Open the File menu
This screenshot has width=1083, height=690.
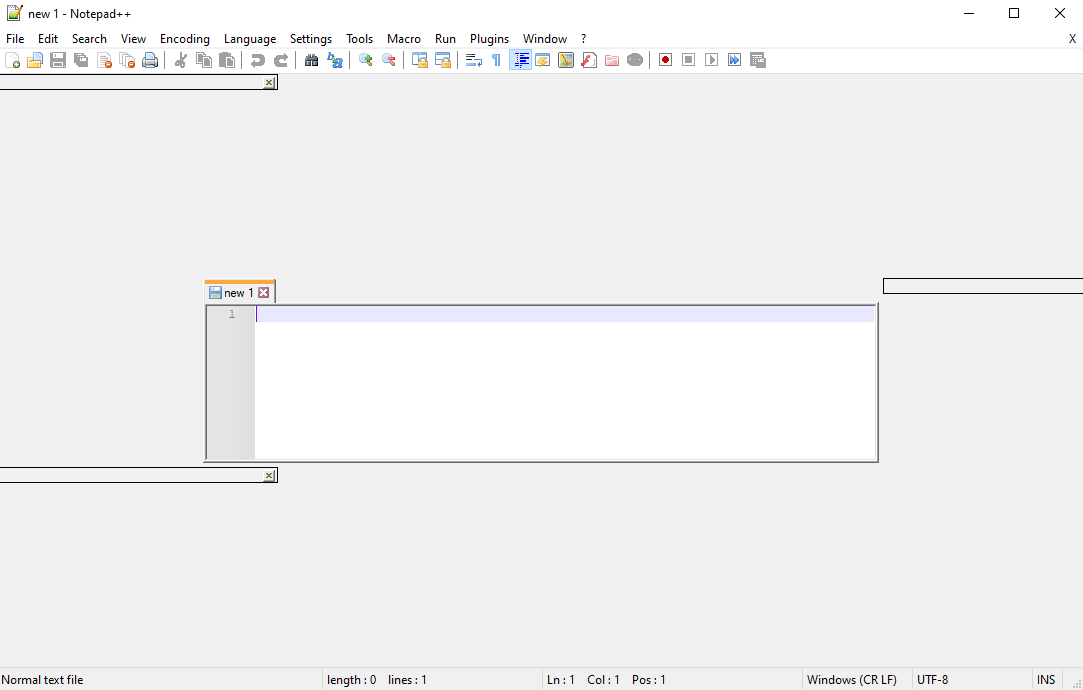click(x=15, y=39)
